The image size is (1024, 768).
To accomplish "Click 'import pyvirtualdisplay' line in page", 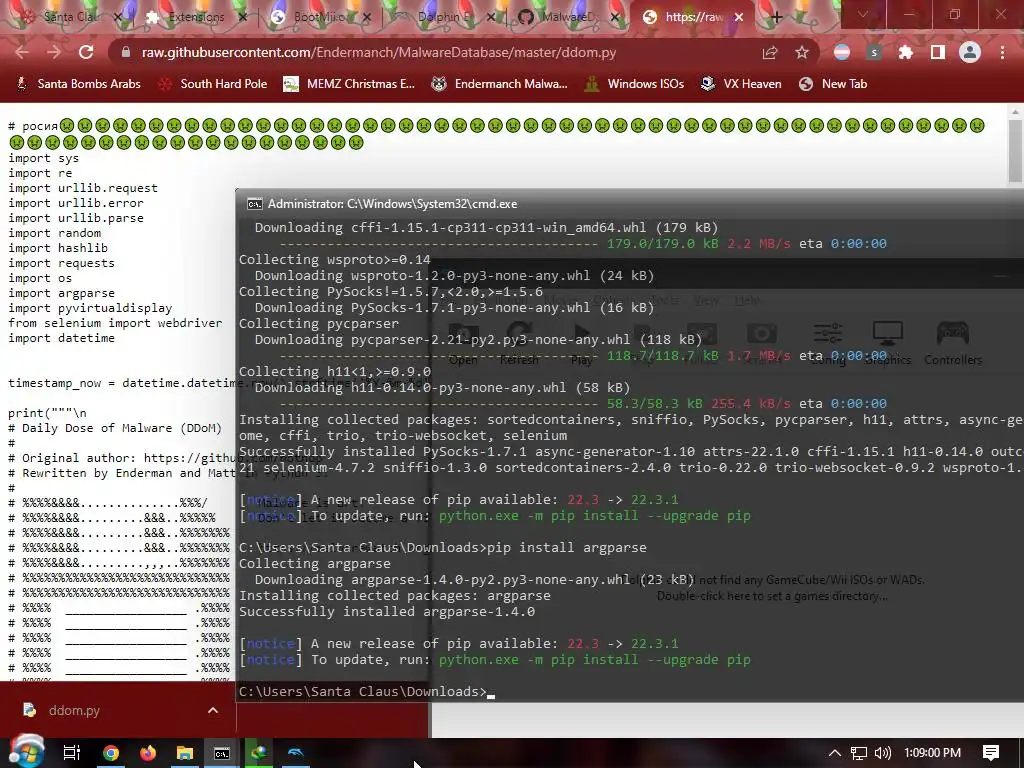I will coord(90,308).
